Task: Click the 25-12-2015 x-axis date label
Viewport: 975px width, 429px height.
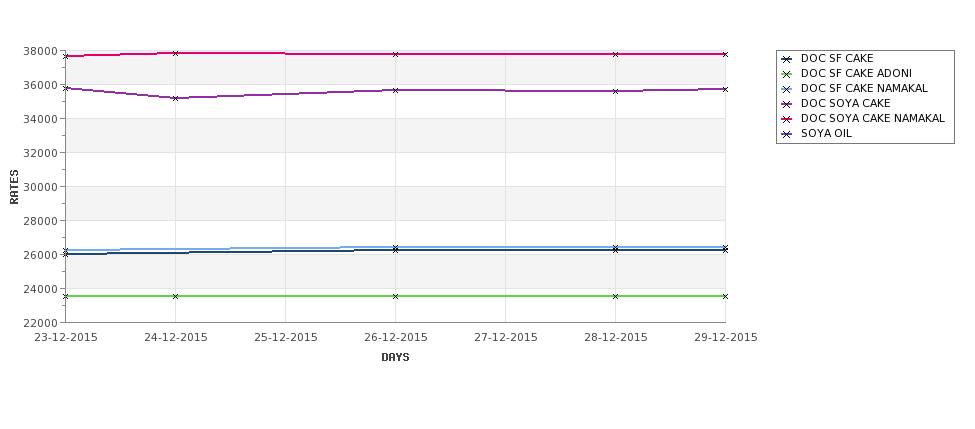Action: click(x=285, y=338)
